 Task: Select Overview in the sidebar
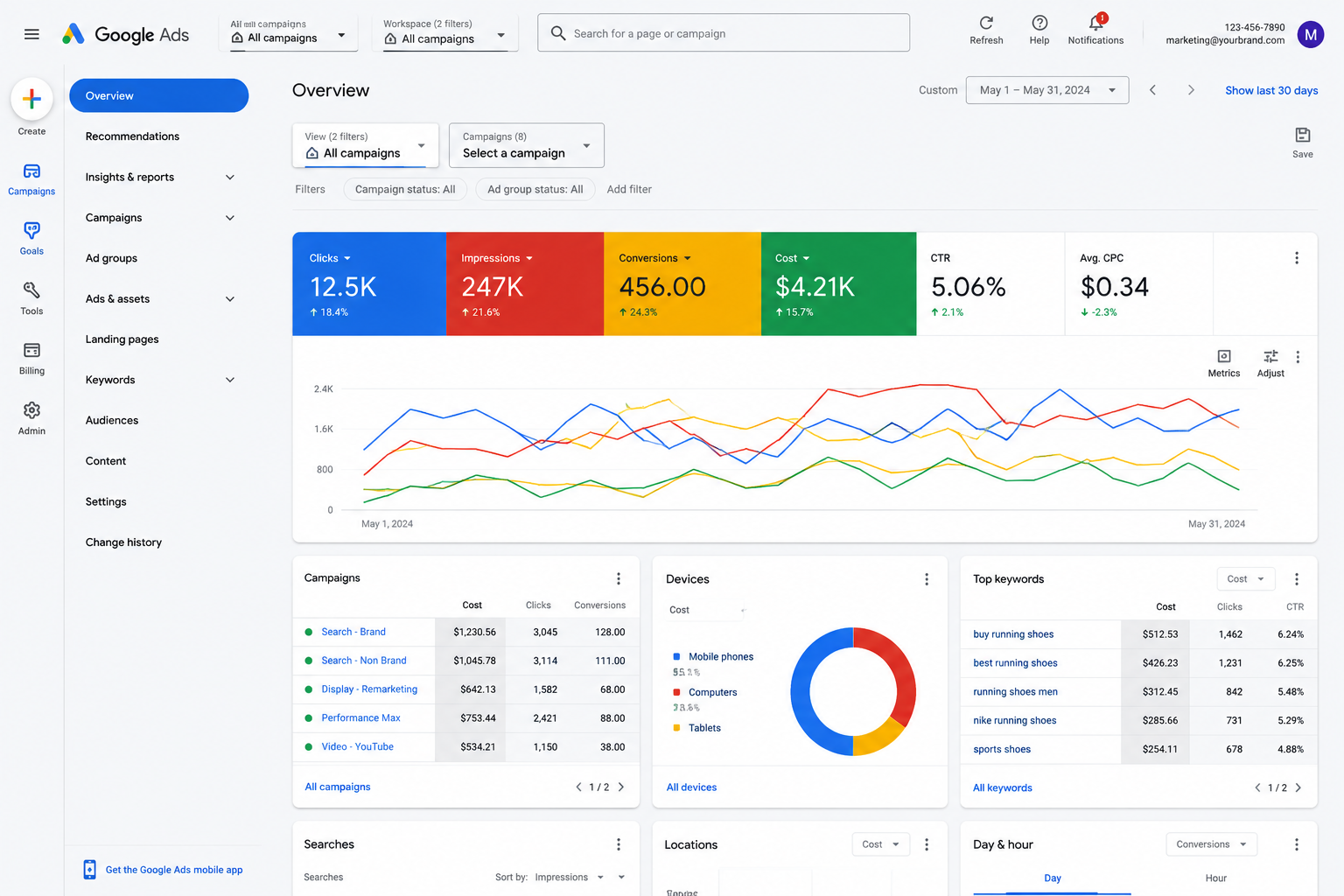pyautogui.click(x=159, y=95)
